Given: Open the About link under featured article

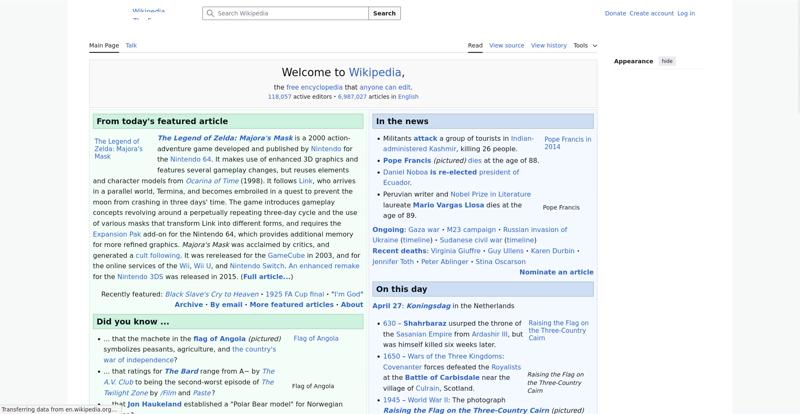Looking at the screenshot, I should [352, 305].
